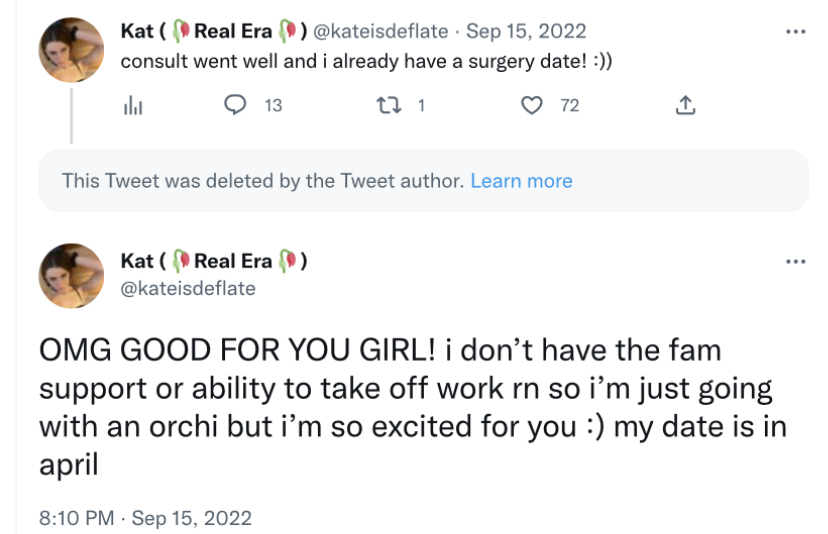Image resolution: width=828 pixels, height=534 pixels.
Task: Click the "Learn more" link
Action: click(521, 181)
